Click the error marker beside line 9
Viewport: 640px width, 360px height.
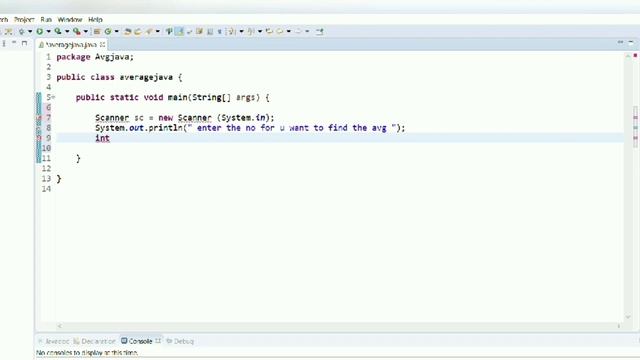coord(39,138)
